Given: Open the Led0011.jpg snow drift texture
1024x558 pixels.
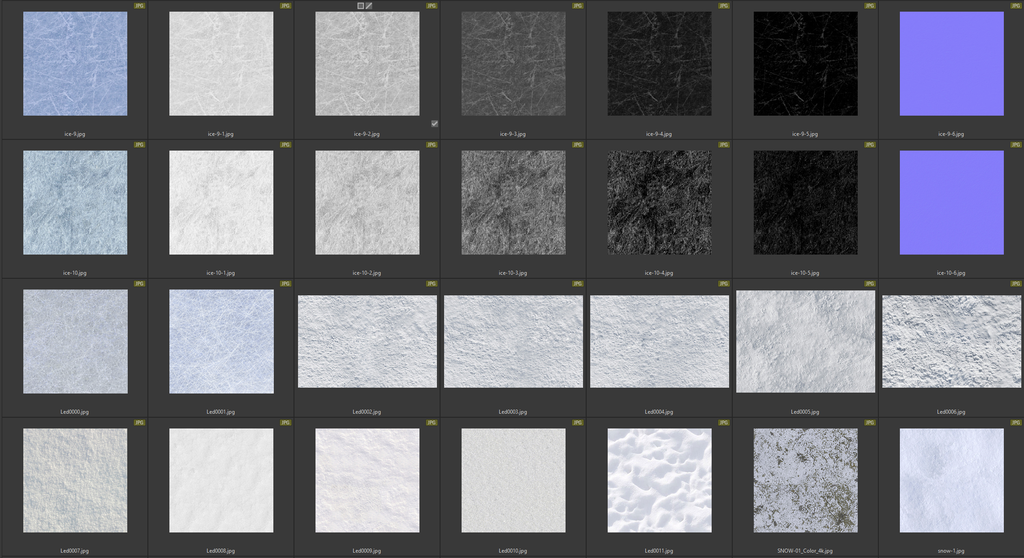Looking at the screenshot, I should coord(659,481).
